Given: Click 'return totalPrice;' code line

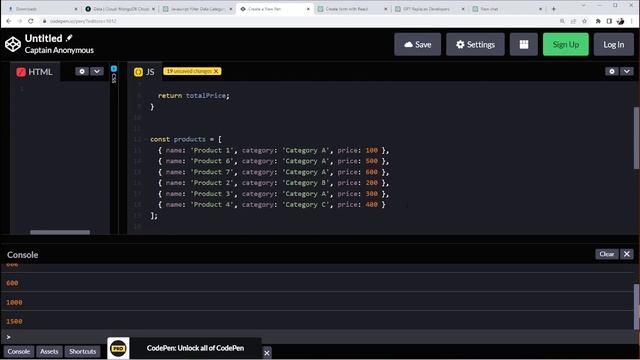Looking at the screenshot, I should pos(193,96).
